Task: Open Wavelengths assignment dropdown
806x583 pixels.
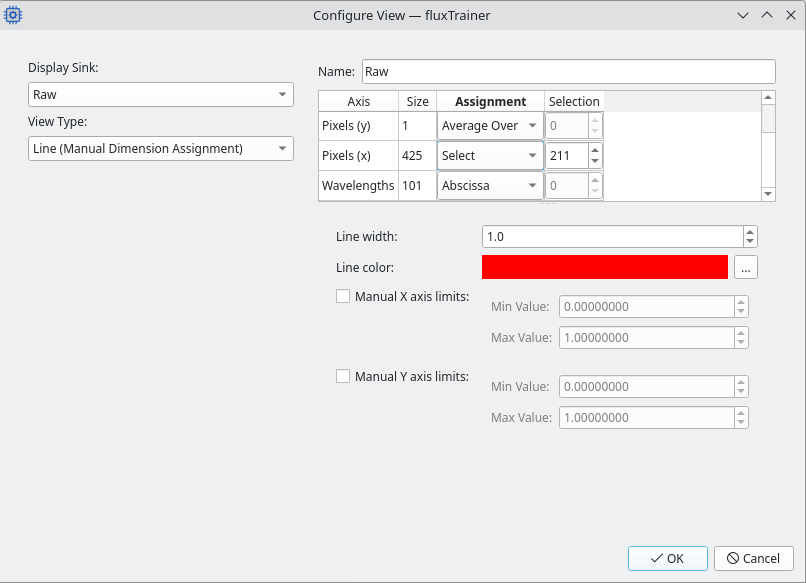Action: [x=490, y=186]
